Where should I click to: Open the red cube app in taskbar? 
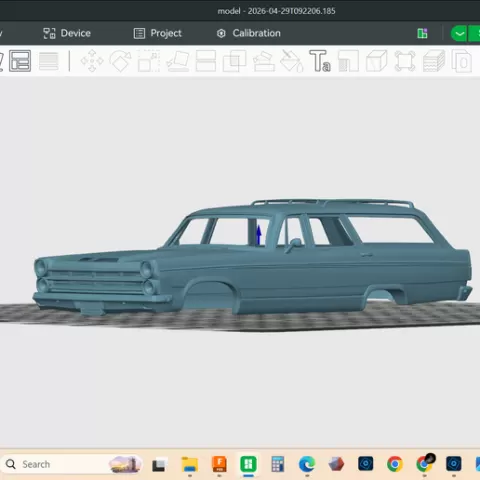pyautogui.click(x=336, y=464)
